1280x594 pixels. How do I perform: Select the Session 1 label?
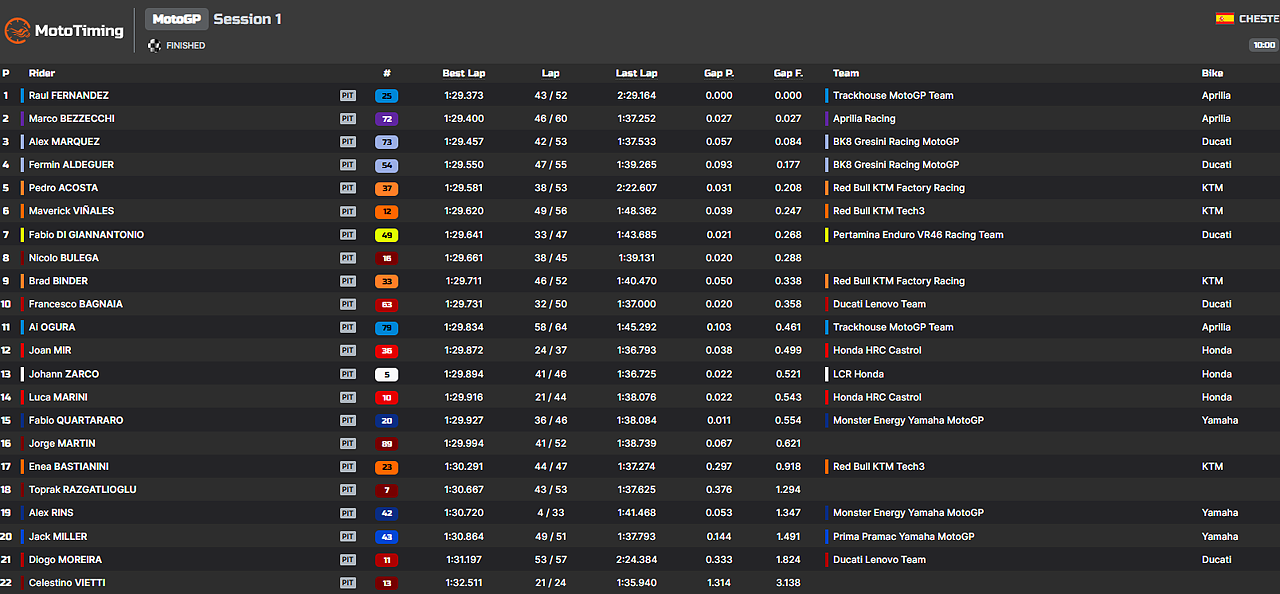(x=246, y=18)
